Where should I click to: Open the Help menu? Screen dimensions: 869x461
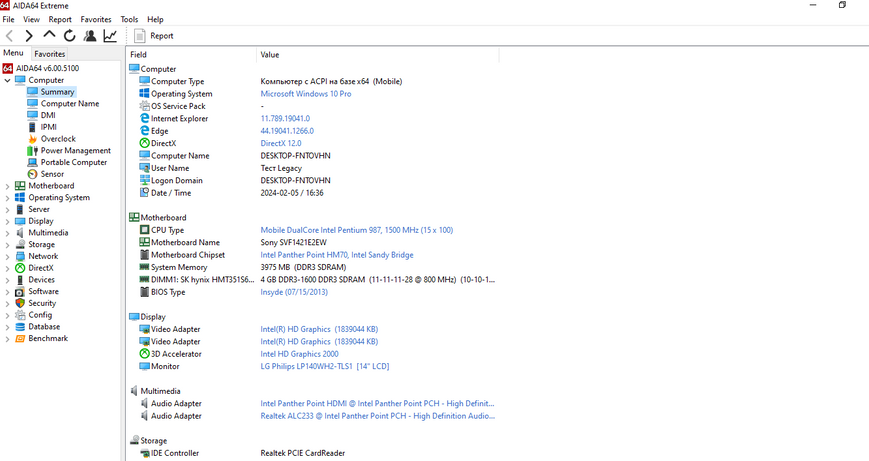pos(155,19)
